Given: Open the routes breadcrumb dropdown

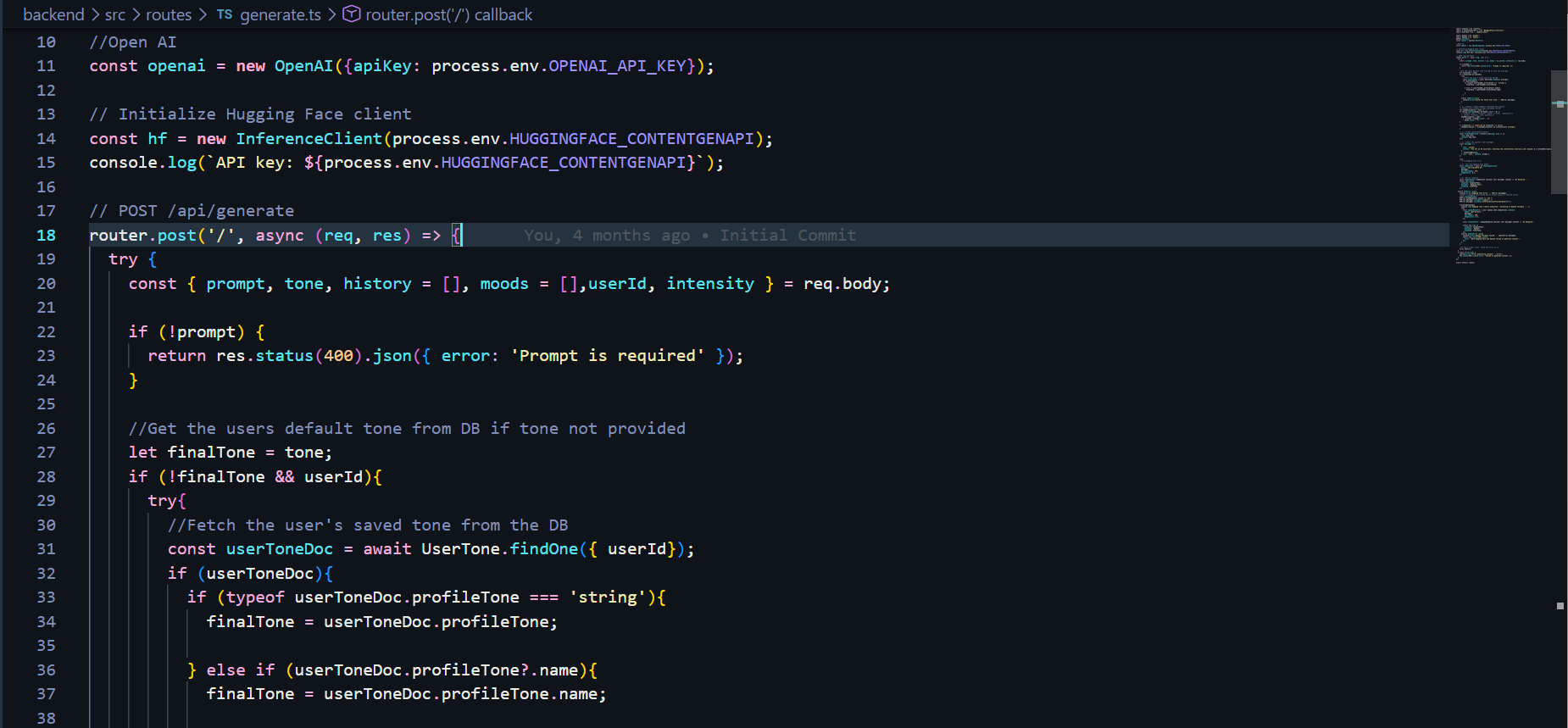Looking at the screenshot, I should click(169, 14).
